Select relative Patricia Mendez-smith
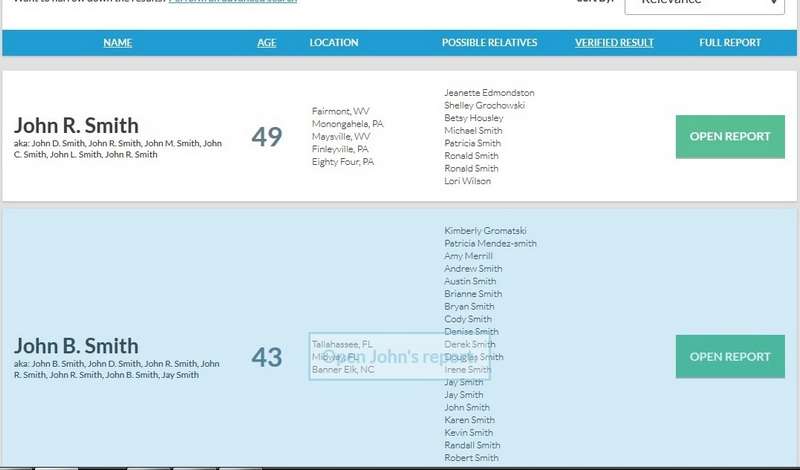Viewport: 800px width, 470px height. click(x=490, y=243)
